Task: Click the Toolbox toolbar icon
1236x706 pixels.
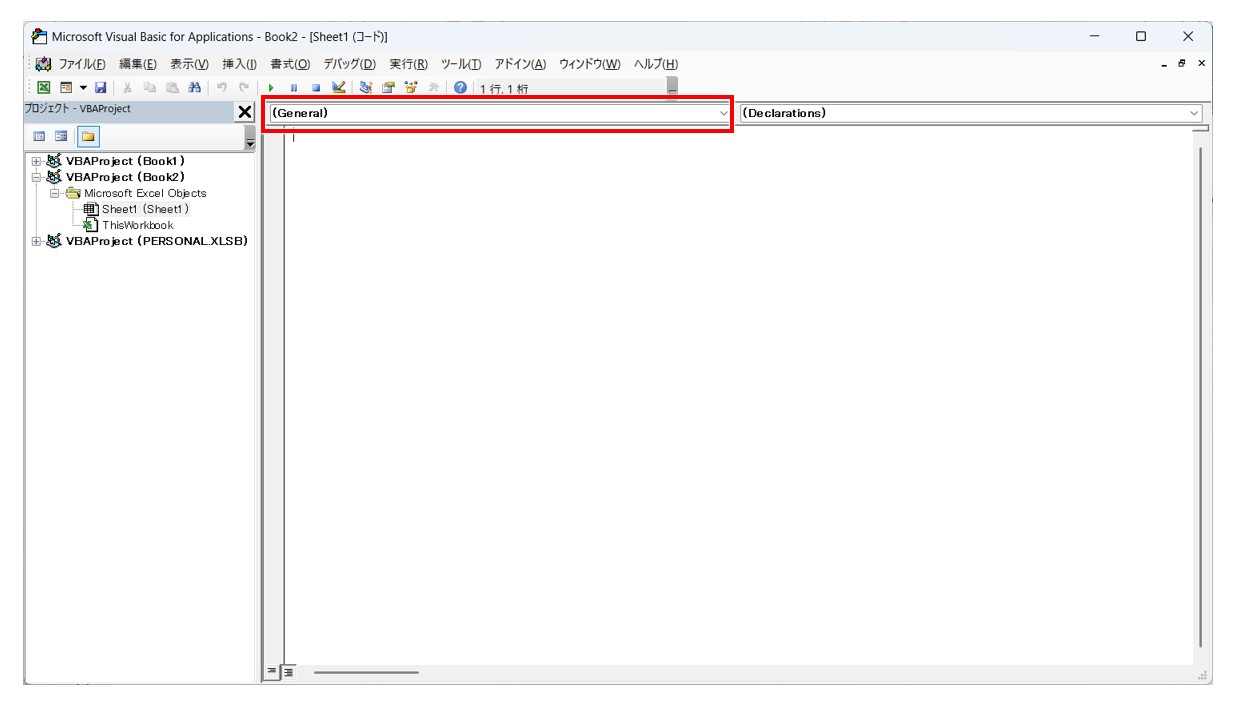Action: pyautogui.click(x=434, y=88)
